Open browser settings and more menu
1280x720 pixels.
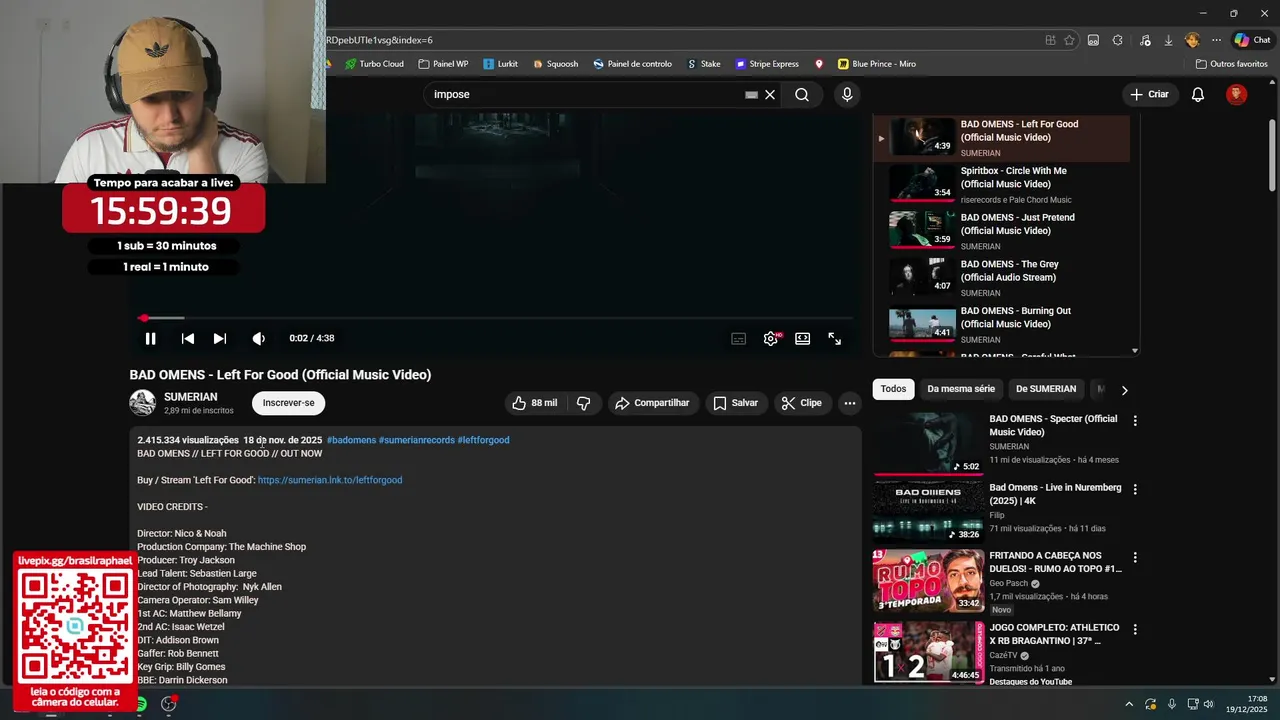click(x=1216, y=40)
